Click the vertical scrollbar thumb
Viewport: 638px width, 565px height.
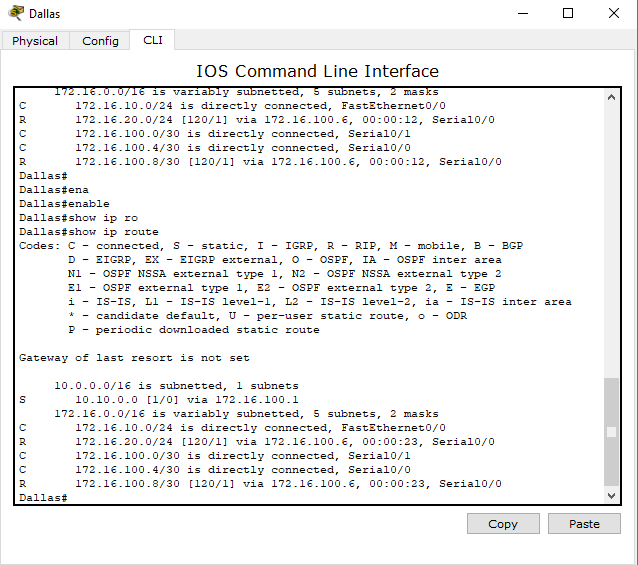(611, 432)
